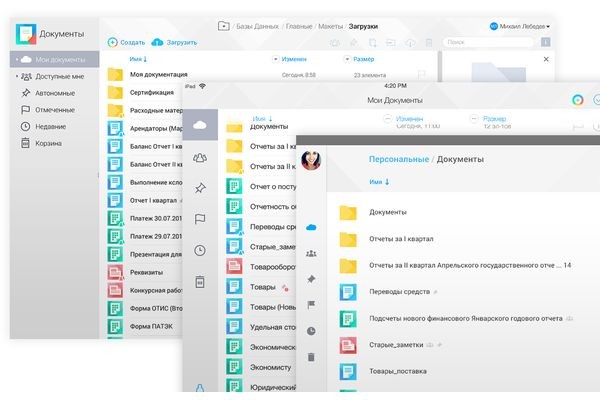Go to Главные breadcrumb
The image size is (600, 400).
299,26
